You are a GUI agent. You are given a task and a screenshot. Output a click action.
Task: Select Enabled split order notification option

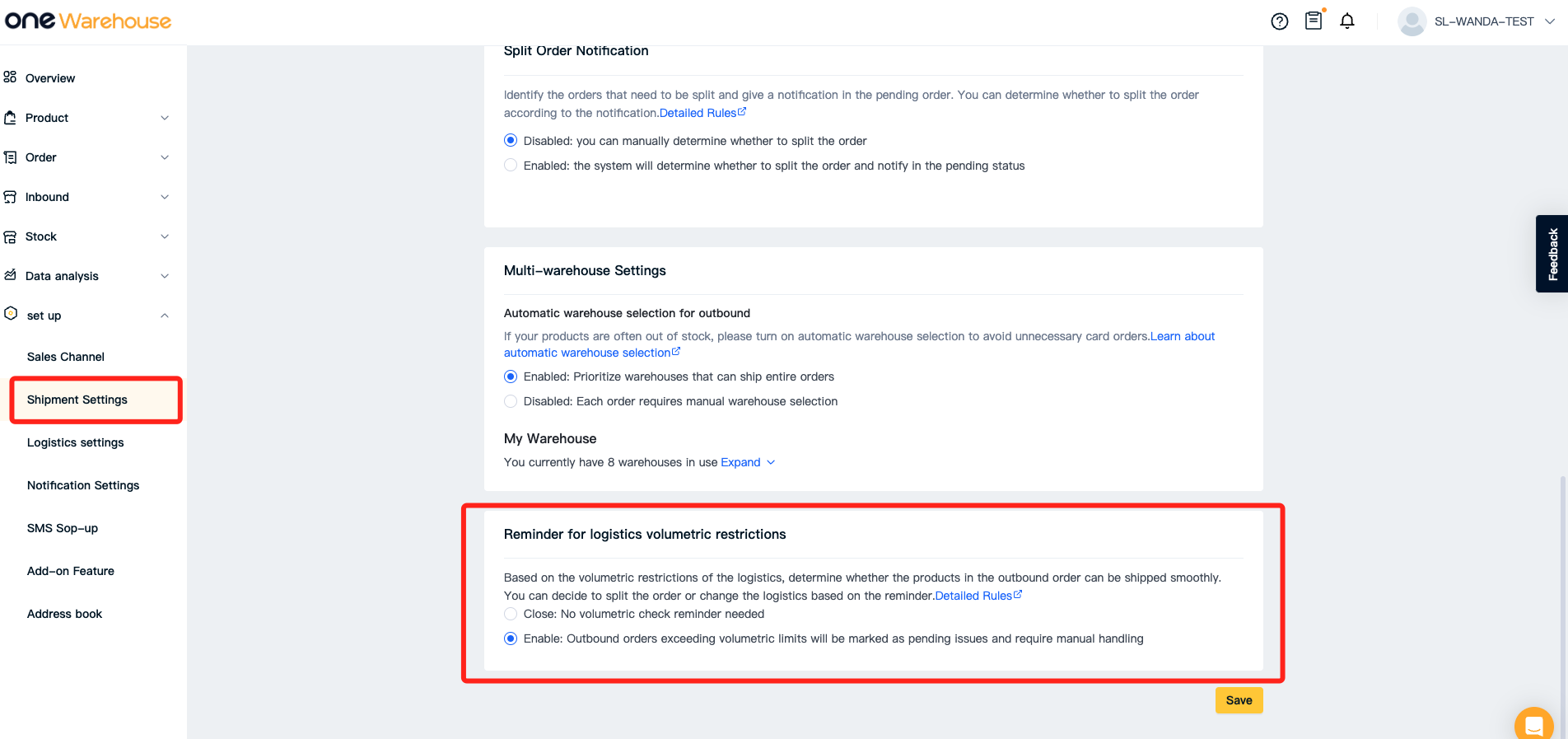point(511,166)
